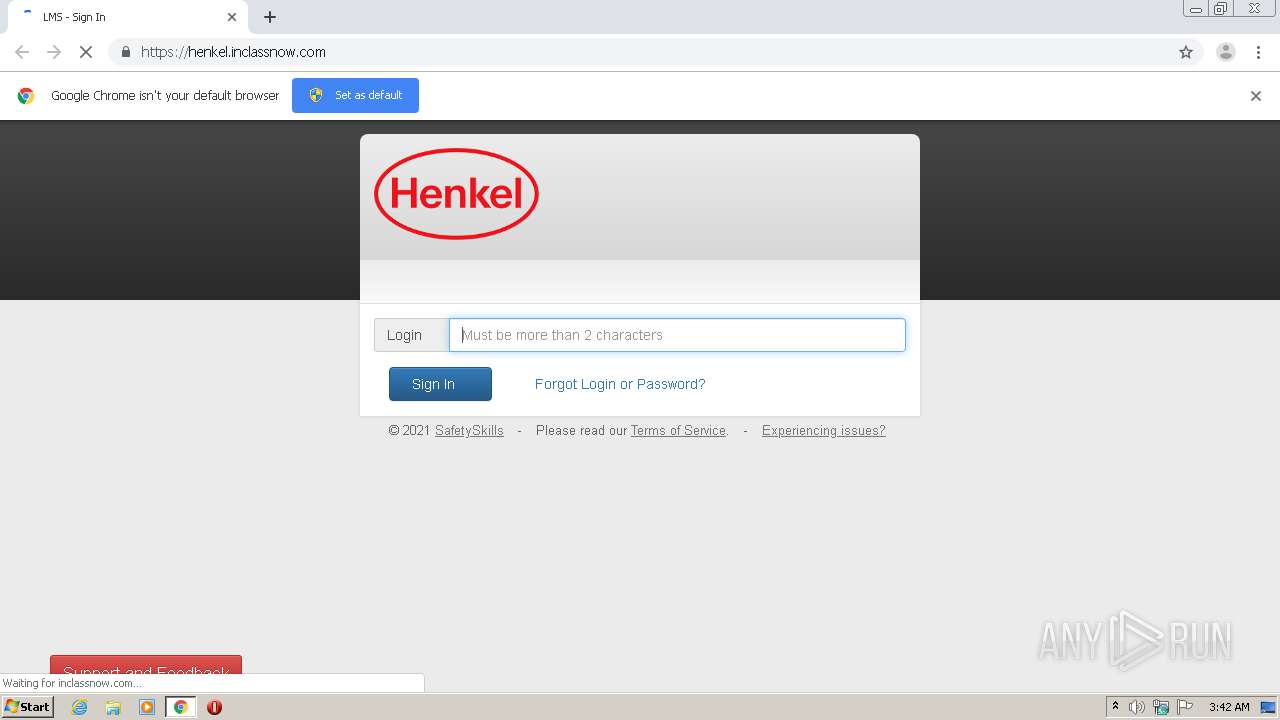
Task: Open the Chrome three-dot menu
Action: (1258, 52)
